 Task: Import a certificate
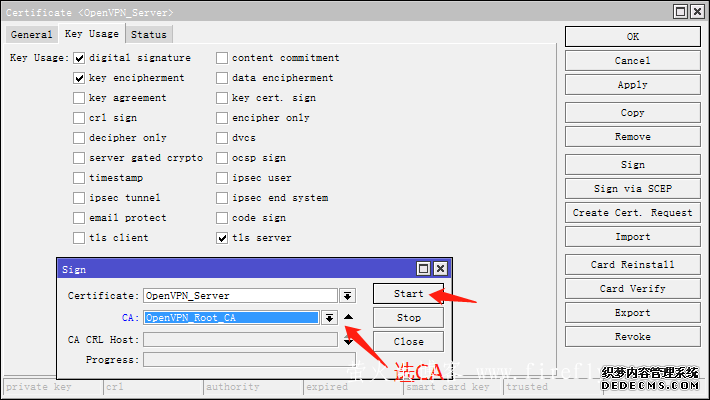point(633,237)
